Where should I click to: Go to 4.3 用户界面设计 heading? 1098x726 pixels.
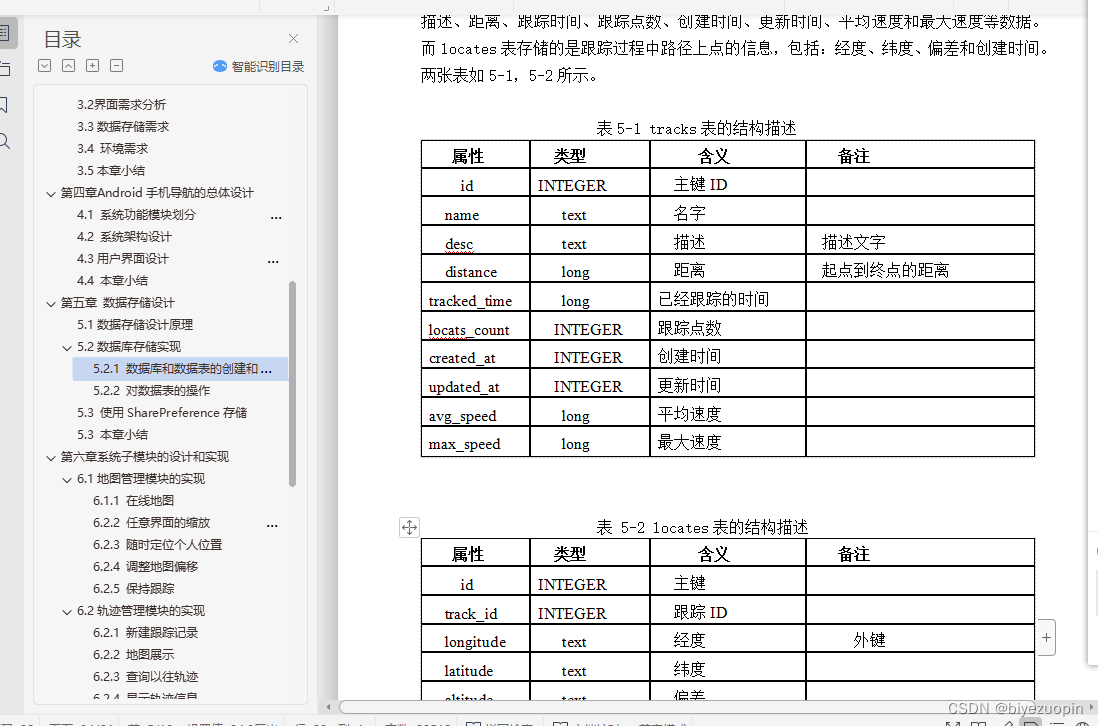point(123,259)
